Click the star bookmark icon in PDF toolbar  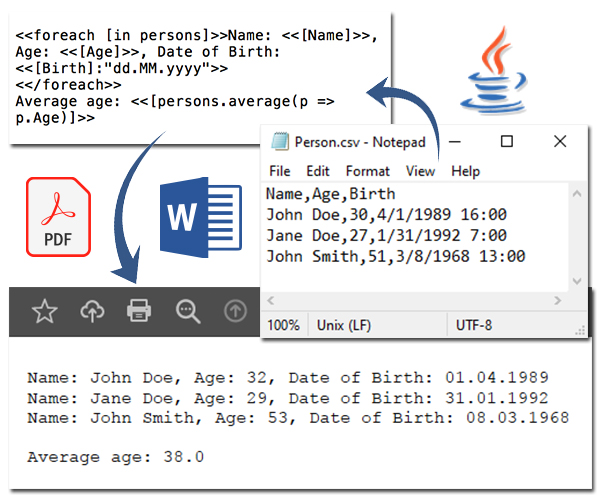point(44,312)
